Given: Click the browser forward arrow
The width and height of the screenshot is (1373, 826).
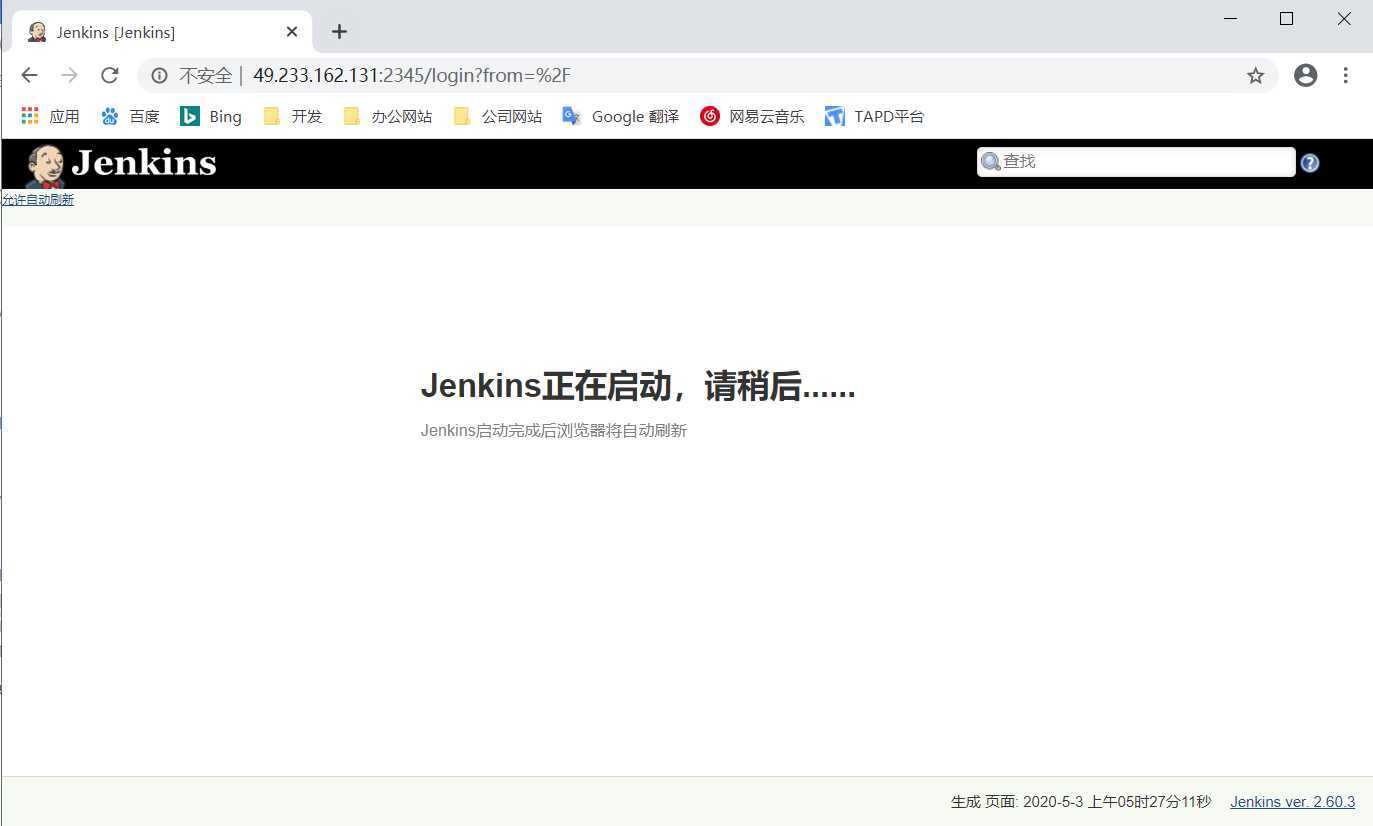Looking at the screenshot, I should pos(69,75).
